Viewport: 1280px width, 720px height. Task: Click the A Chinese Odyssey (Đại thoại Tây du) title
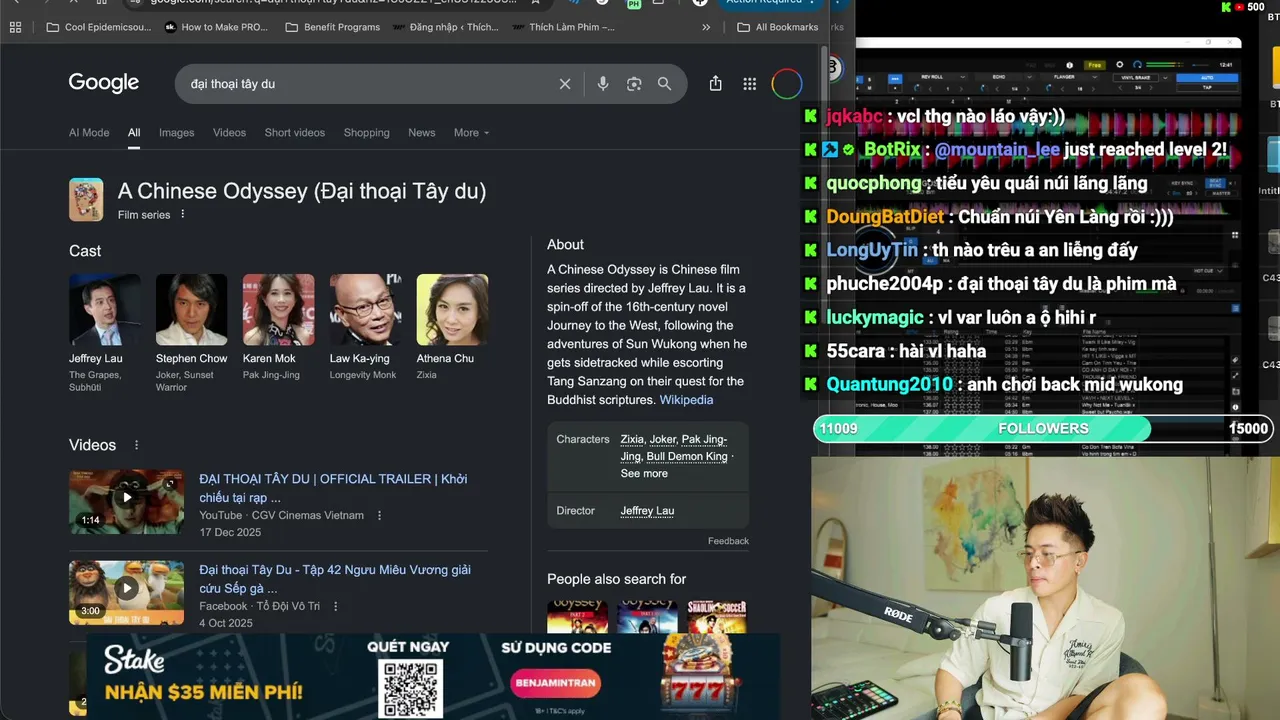(x=302, y=191)
